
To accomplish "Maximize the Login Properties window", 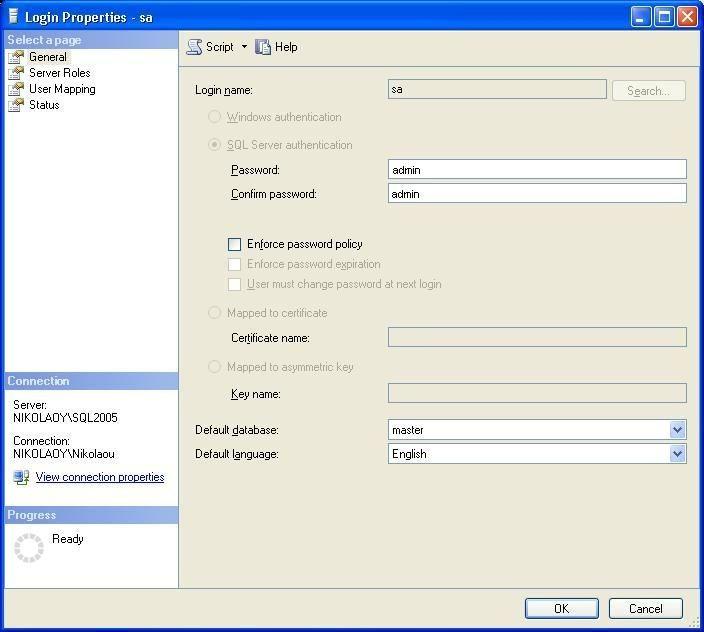I will point(664,17).
